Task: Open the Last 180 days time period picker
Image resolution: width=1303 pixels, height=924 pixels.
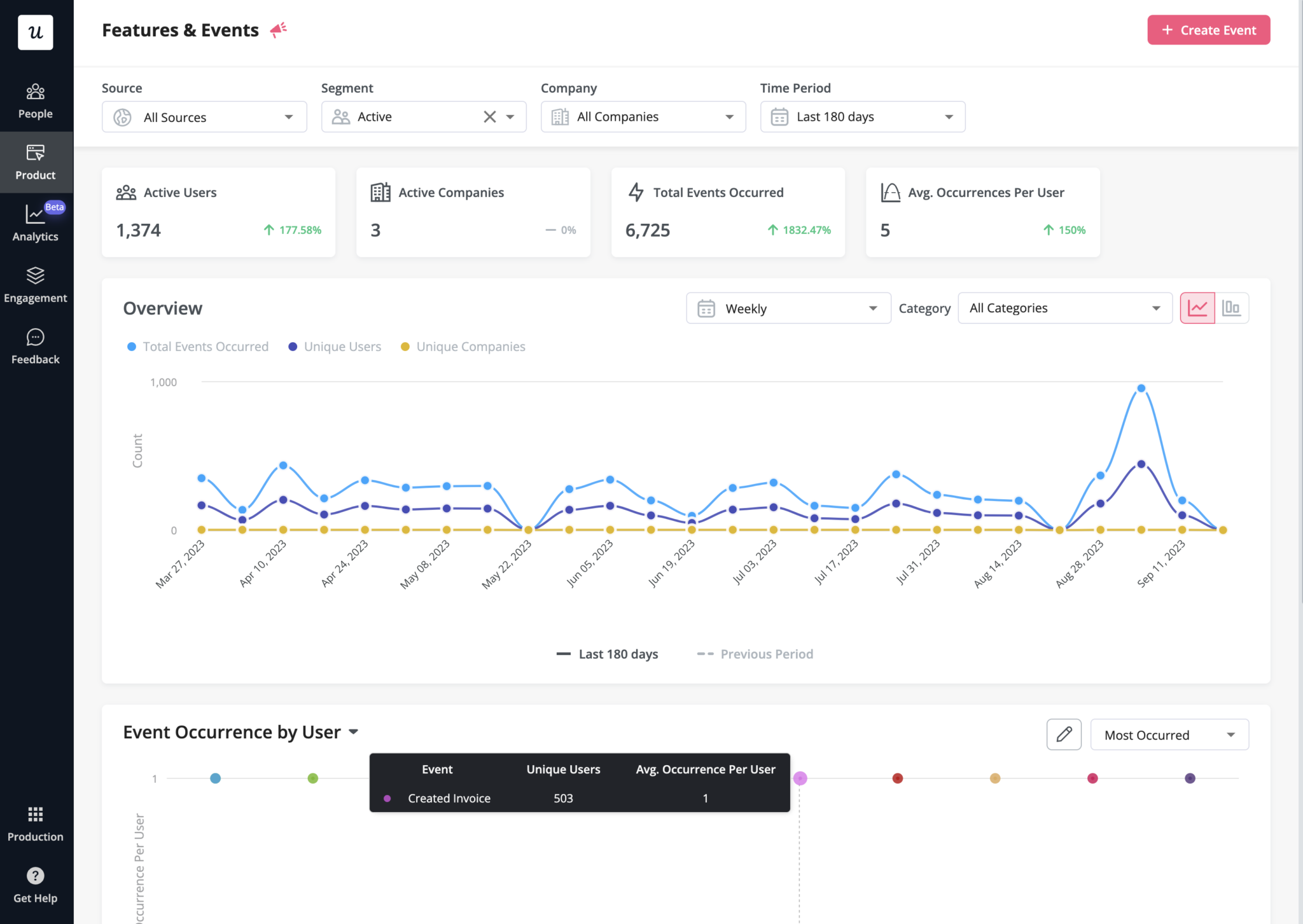Action: pyautogui.click(x=862, y=116)
